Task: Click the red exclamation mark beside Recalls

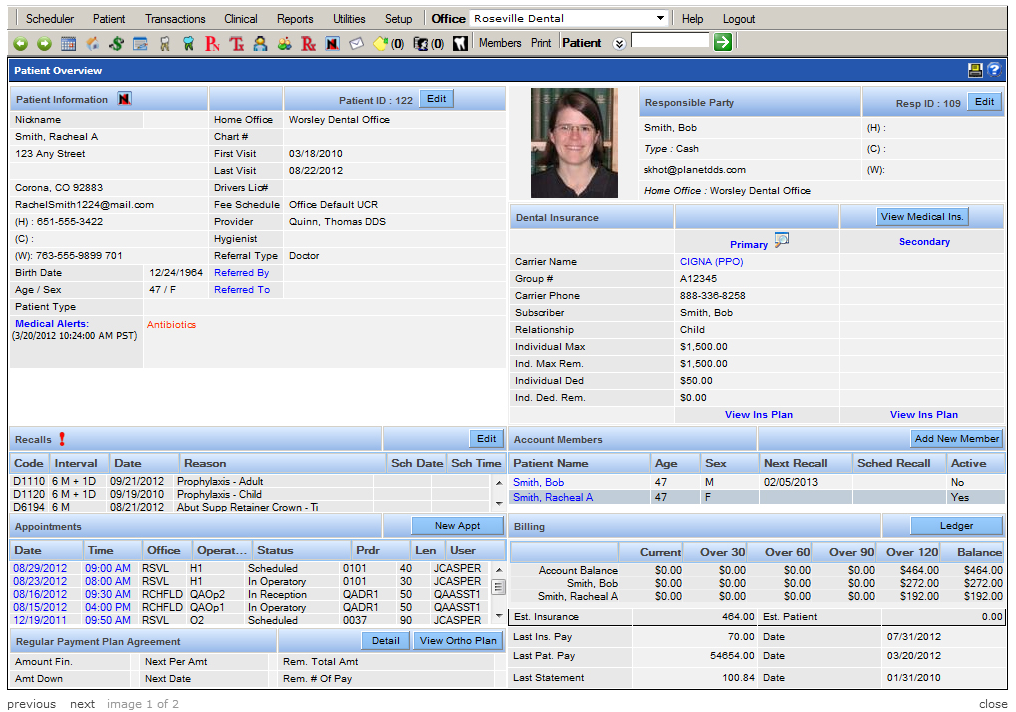Action: [x=62, y=439]
